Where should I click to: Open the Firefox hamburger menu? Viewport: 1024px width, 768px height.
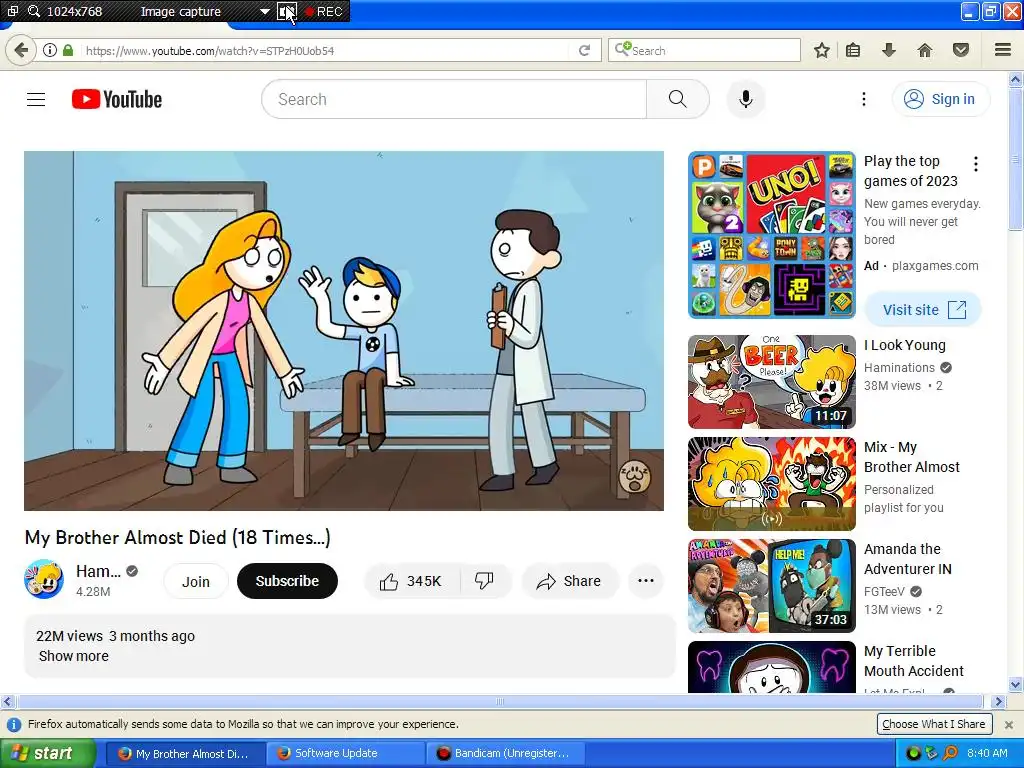coord(1003,50)
